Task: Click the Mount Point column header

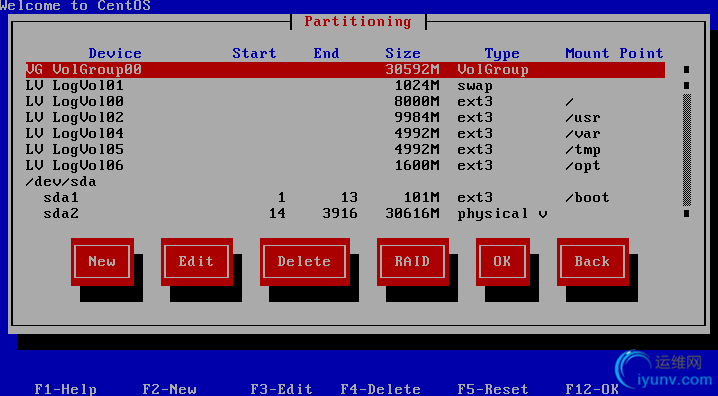Action: pyautogui.click(x=615, y=53)
